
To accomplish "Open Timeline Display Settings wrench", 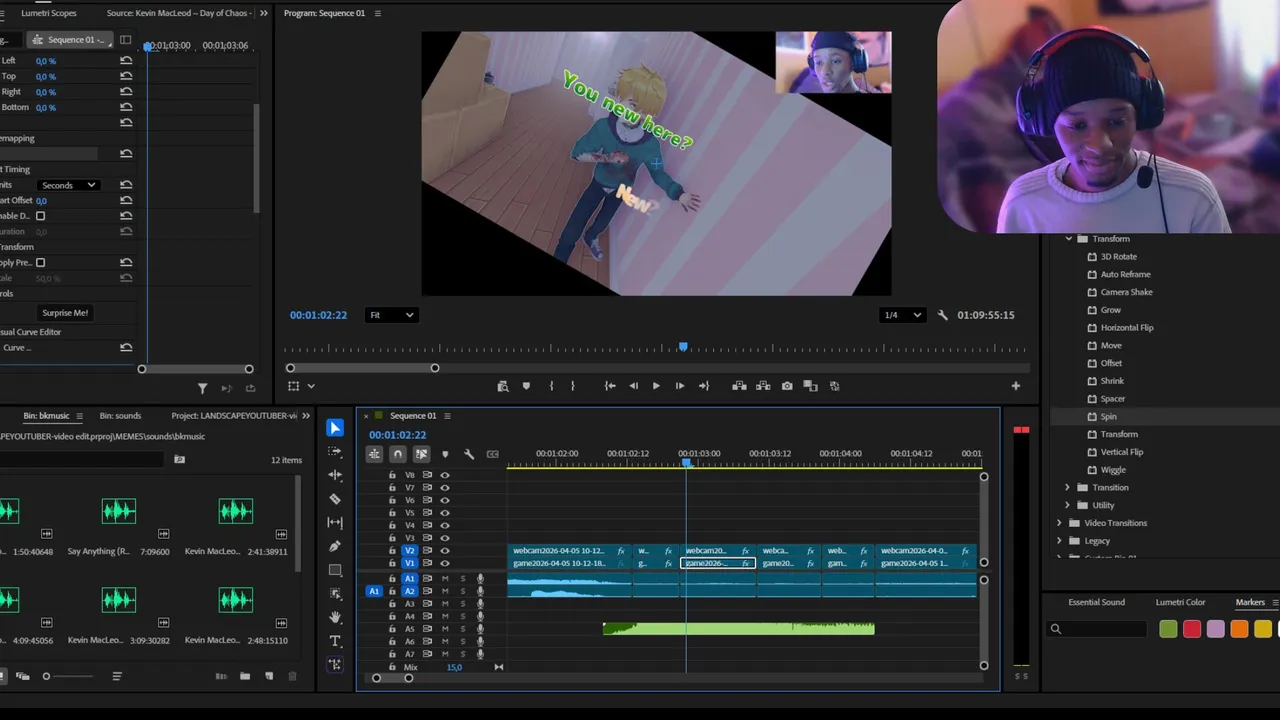I will 469,454.
